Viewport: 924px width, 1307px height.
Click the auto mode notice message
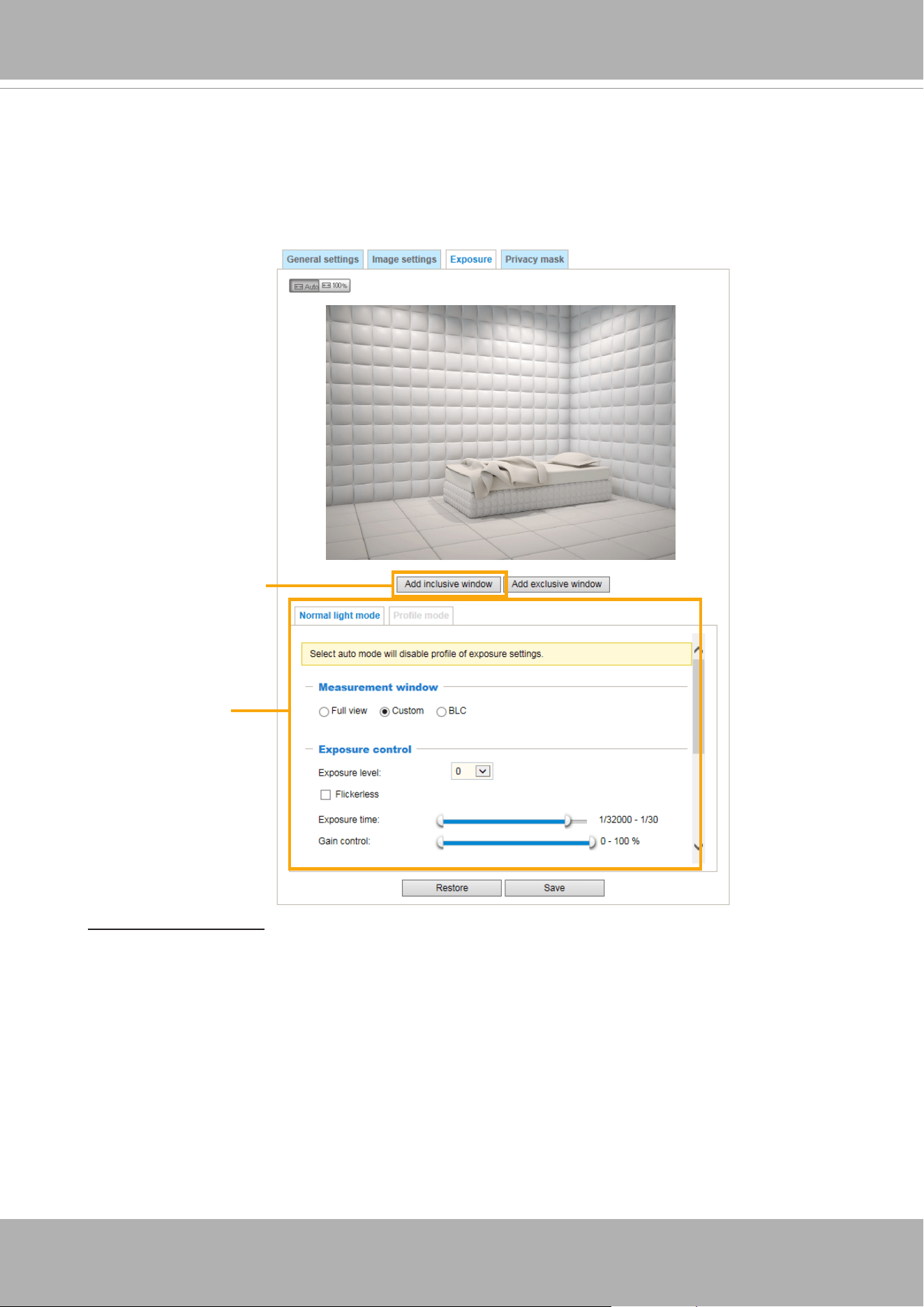[496, 654]
